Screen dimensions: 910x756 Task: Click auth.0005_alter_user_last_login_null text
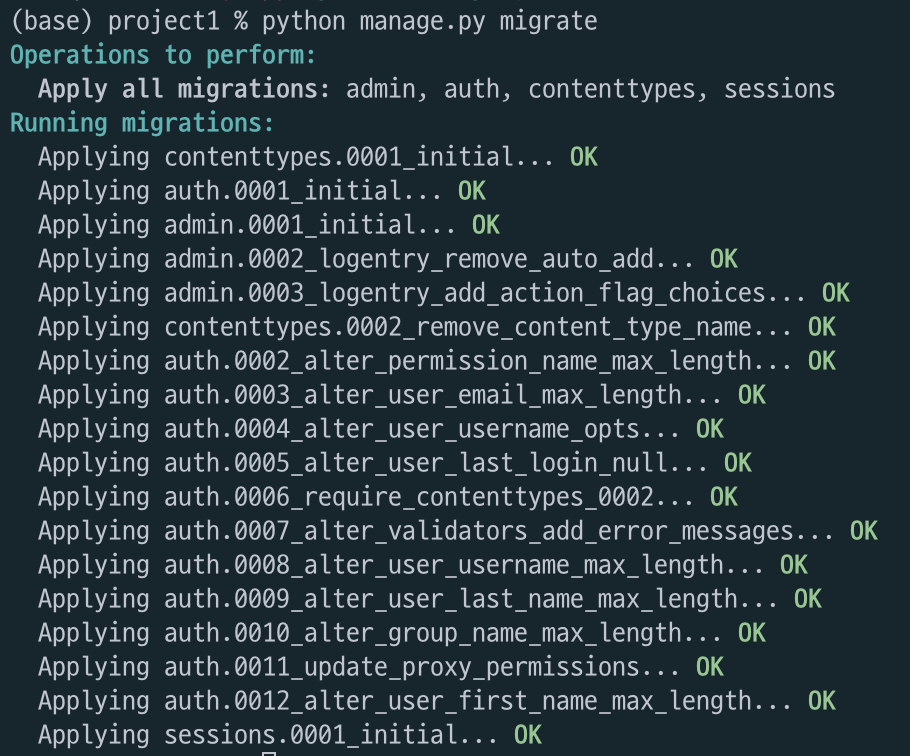(437, 464)
